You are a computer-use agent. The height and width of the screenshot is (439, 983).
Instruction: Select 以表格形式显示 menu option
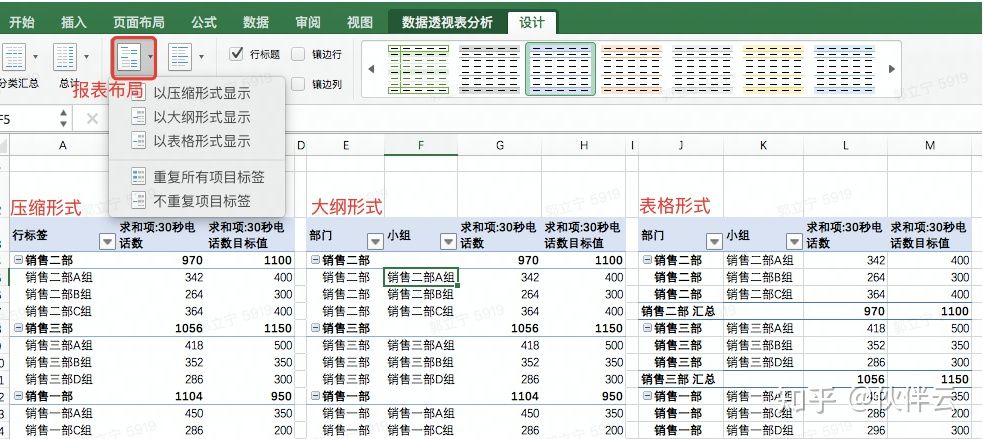click(201, 141)
